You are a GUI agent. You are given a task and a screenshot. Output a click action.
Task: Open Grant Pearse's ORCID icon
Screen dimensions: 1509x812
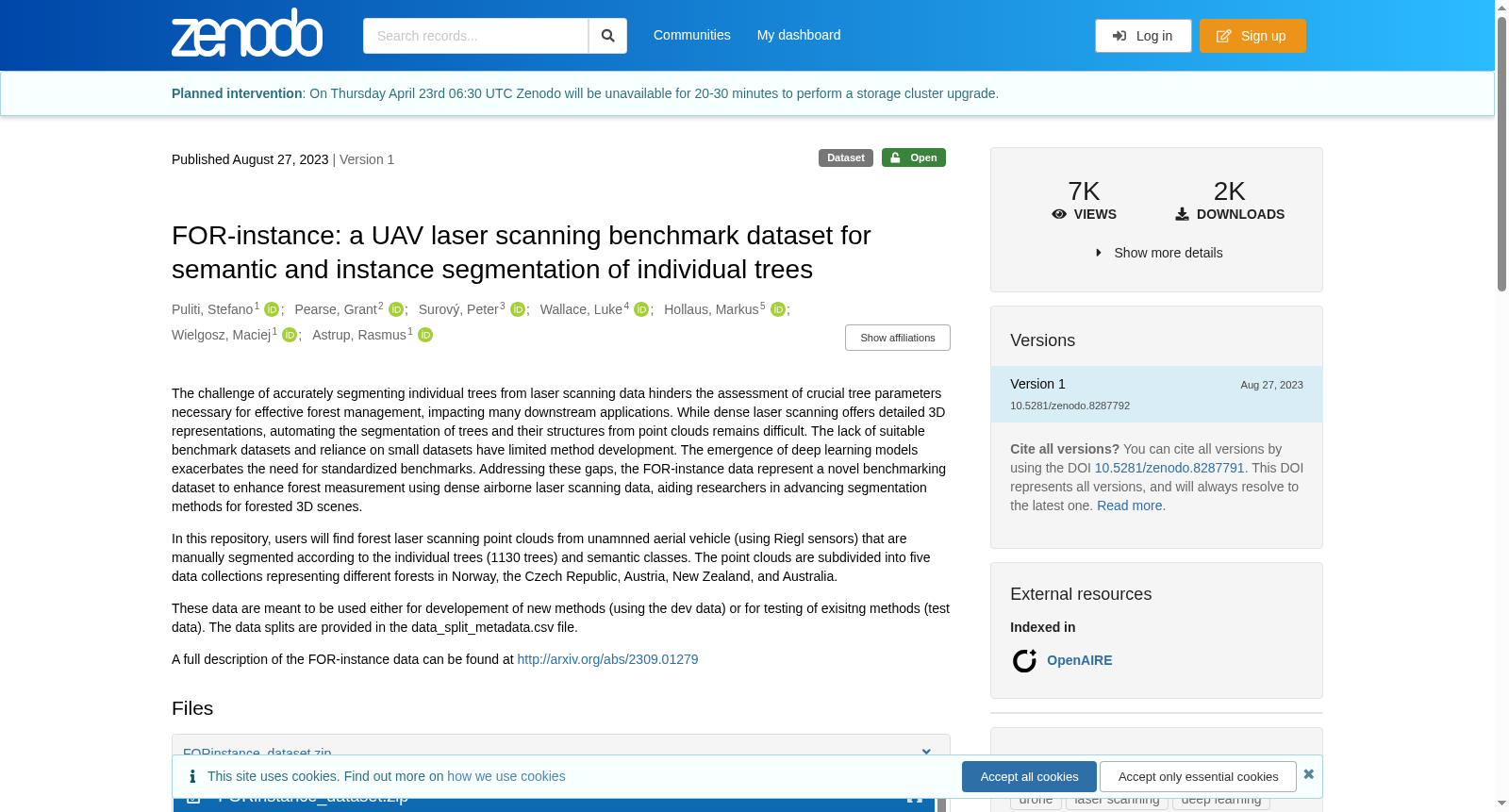[x=396, y=310]
